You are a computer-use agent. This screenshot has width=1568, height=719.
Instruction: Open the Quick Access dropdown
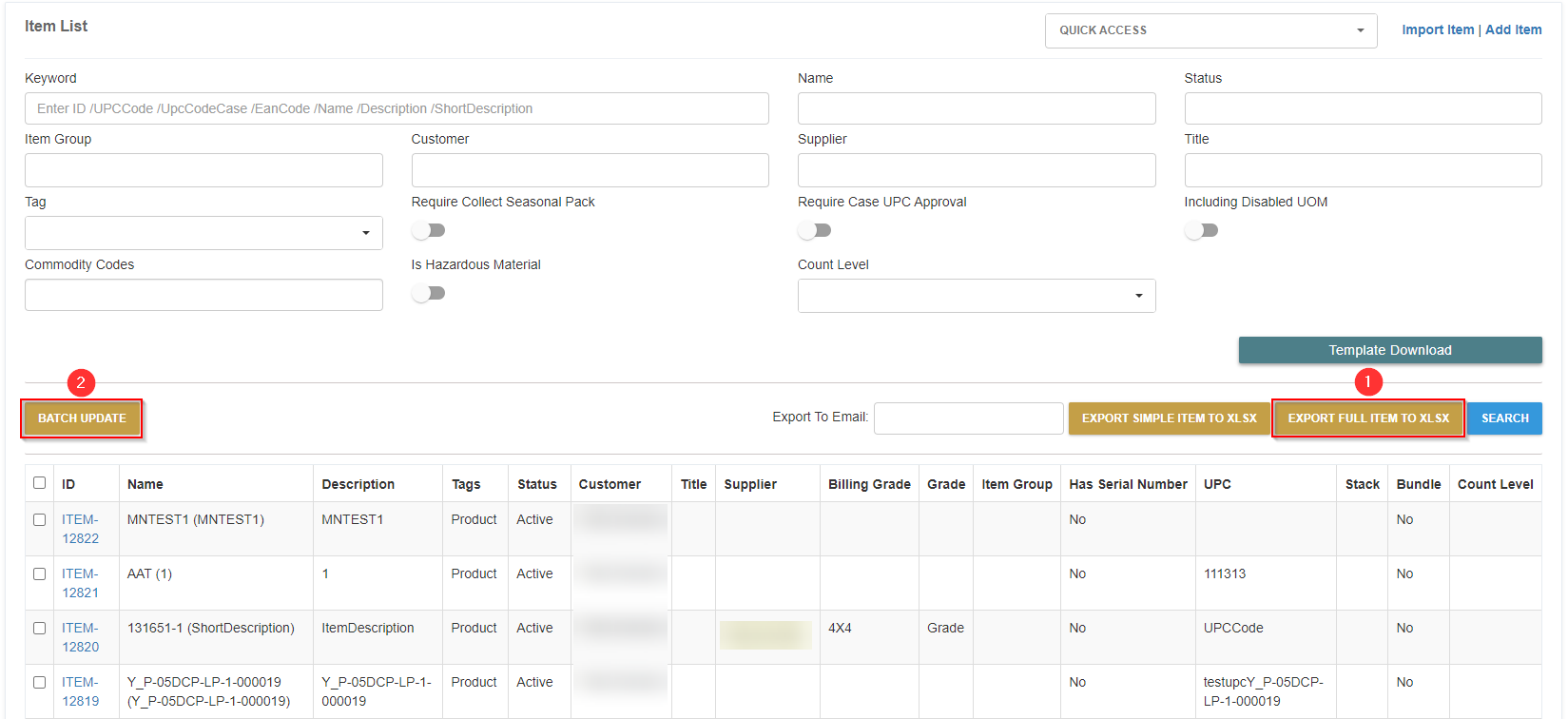point(1210,30)
